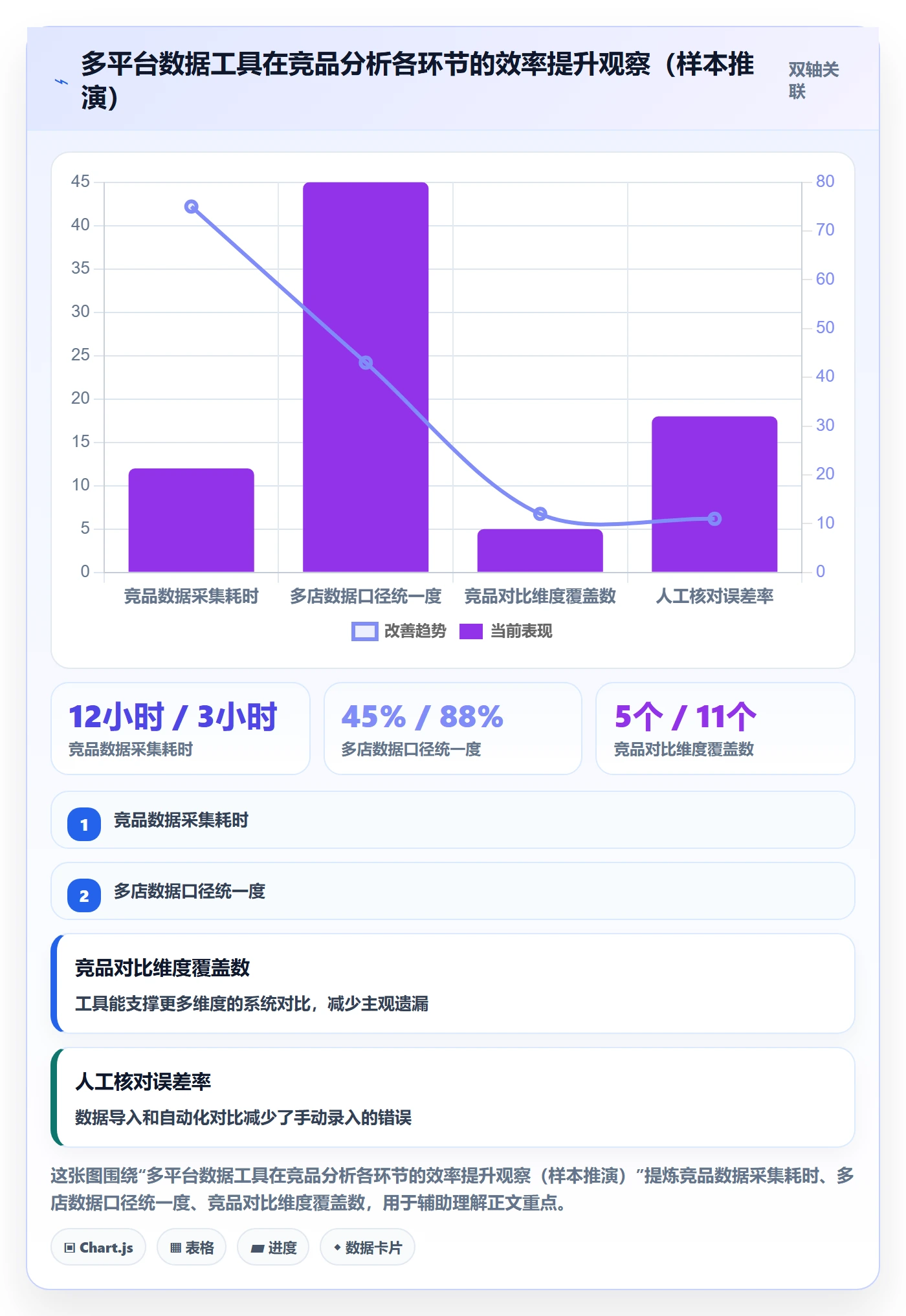906x1316 pixels.
Task: Click the 人工核对误差率 card heading
Action: click(143, 1082)
